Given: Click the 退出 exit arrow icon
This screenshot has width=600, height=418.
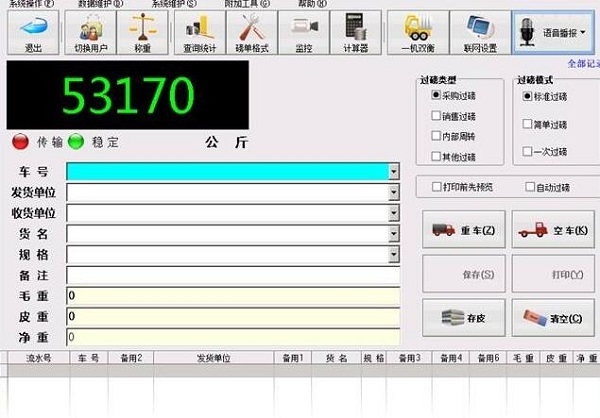Looking at the screenshot, I should pos(33,33).
